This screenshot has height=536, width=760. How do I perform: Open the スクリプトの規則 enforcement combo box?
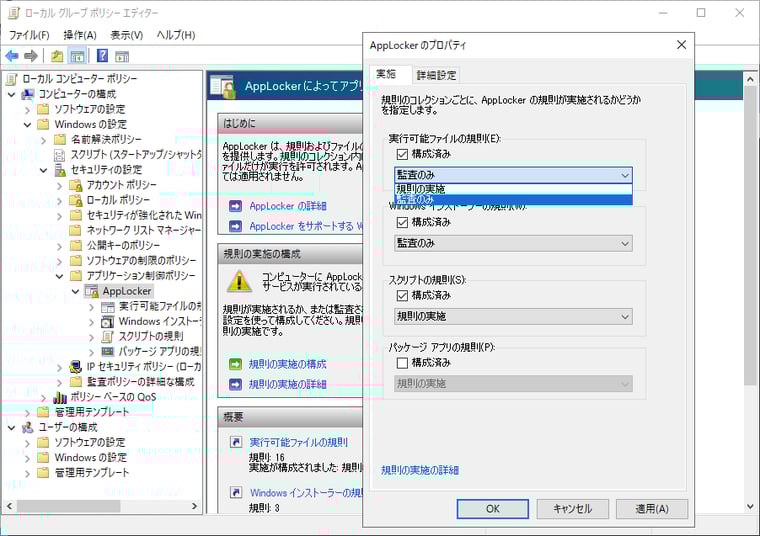(513, 316)
